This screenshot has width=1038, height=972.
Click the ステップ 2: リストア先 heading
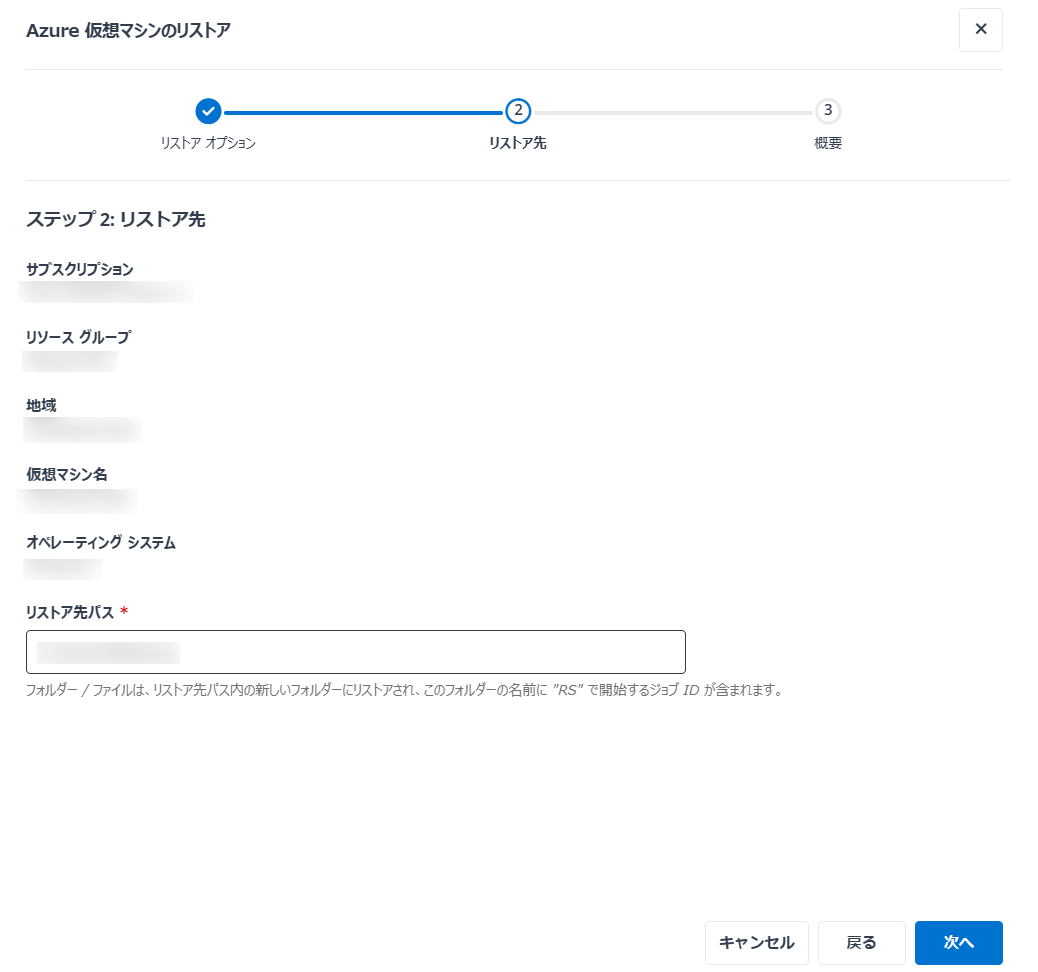116,219
